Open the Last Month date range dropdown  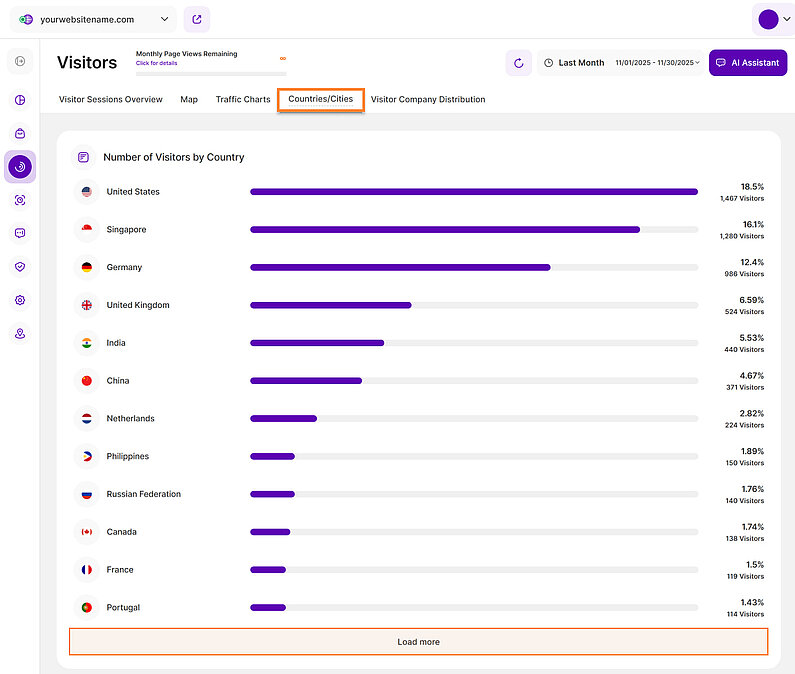coord(621,63)
